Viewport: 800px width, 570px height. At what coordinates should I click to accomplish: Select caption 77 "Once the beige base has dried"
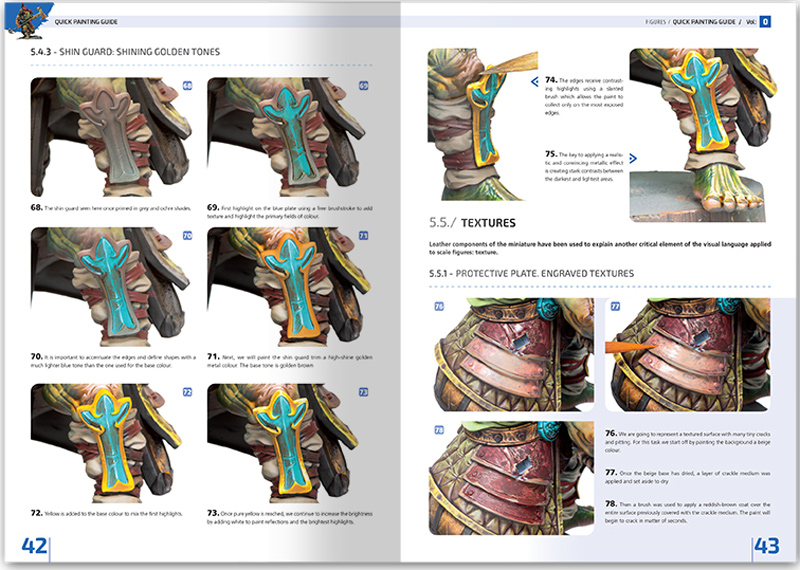click(688, 477)
